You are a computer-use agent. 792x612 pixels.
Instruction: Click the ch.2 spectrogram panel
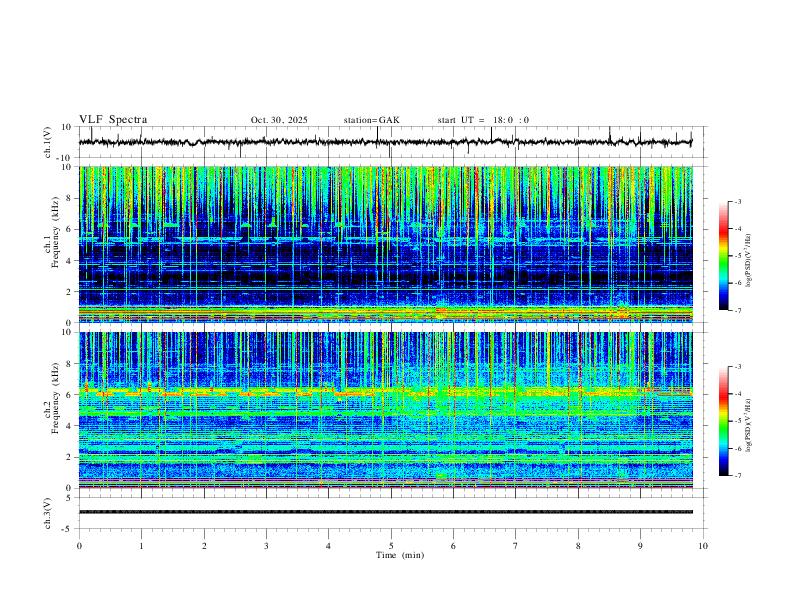385,410
